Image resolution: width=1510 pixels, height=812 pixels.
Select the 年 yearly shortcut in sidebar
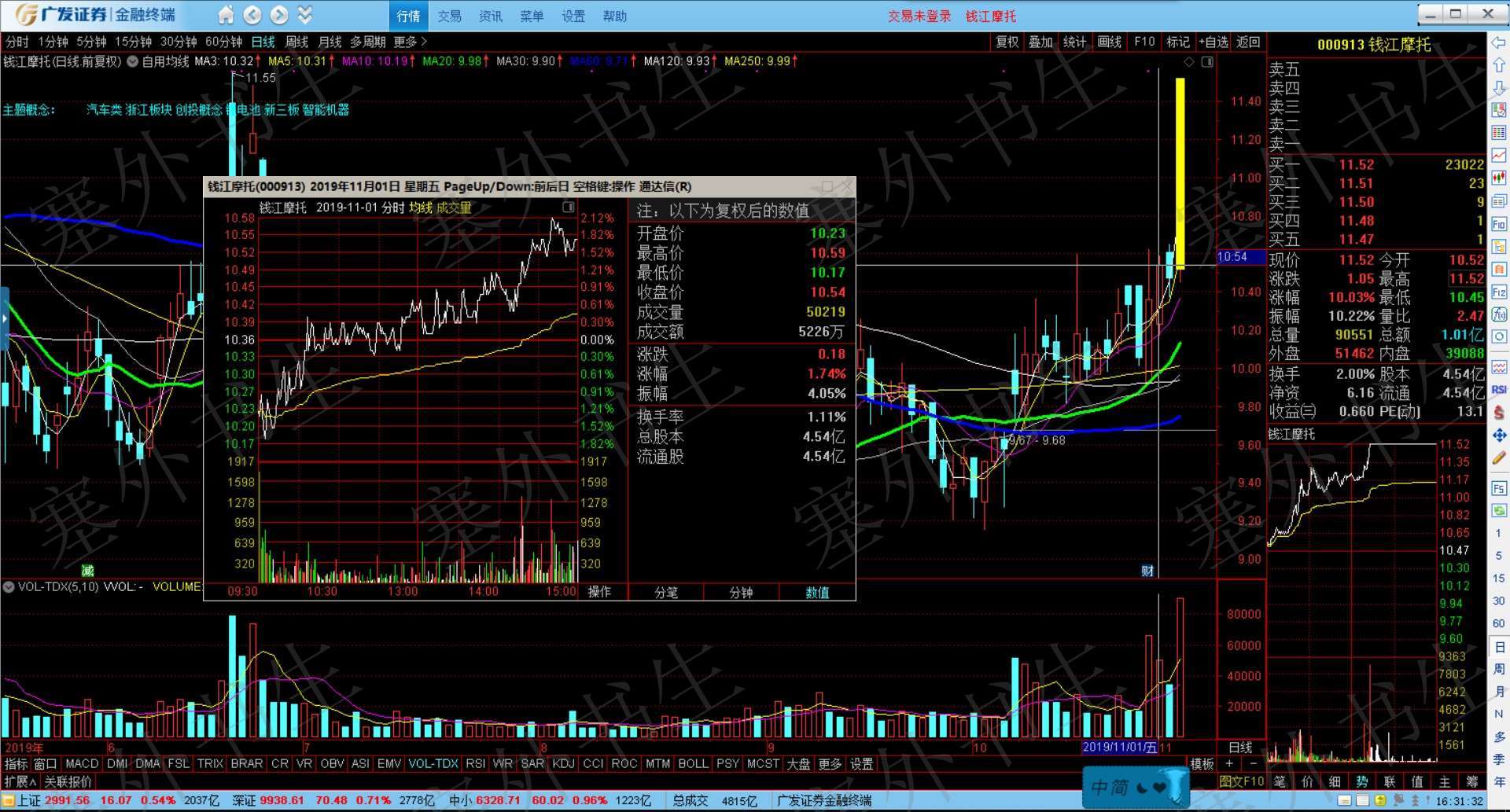[1499, 782]
